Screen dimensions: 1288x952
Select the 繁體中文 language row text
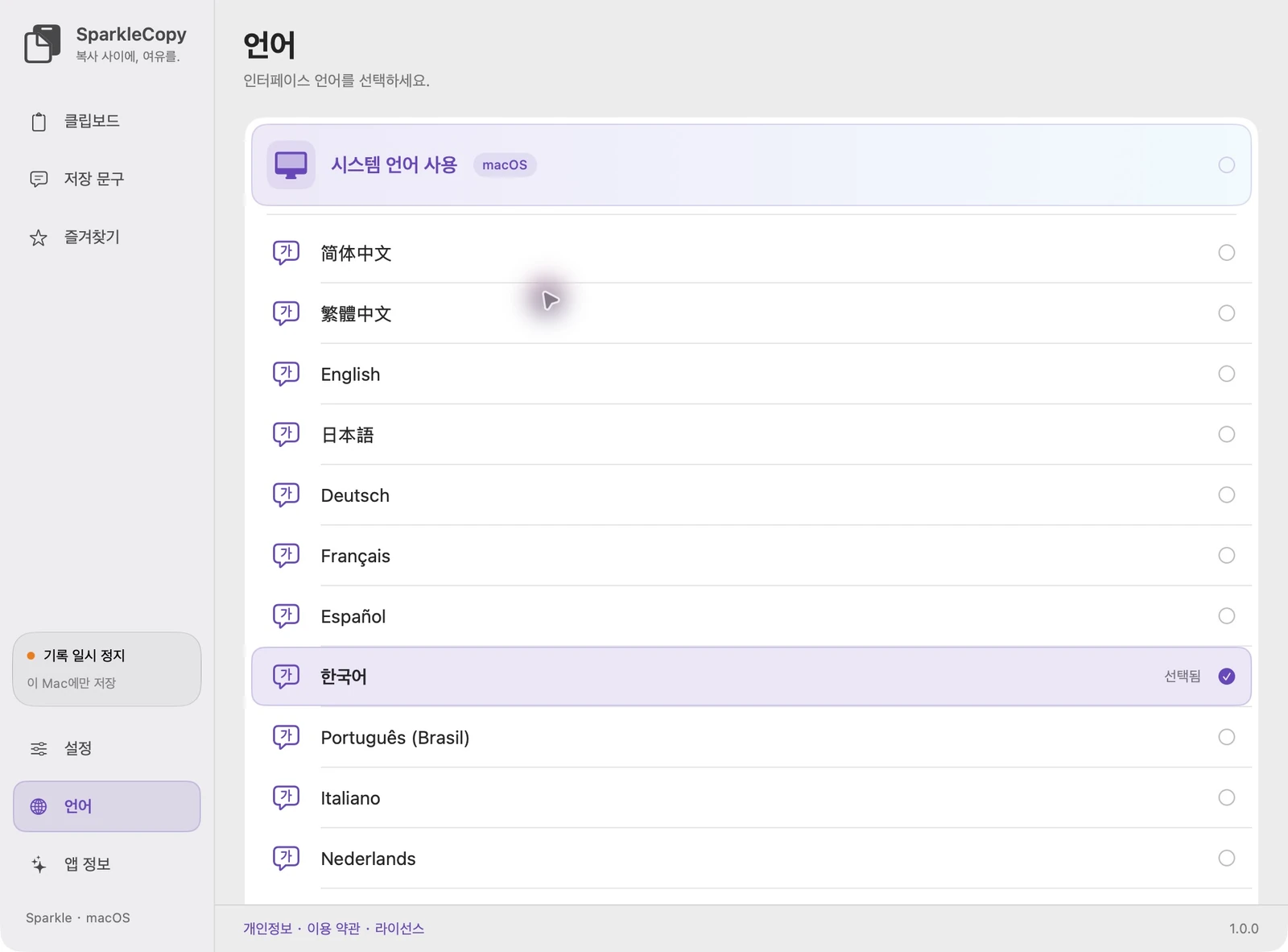click(x=356, y=313)
